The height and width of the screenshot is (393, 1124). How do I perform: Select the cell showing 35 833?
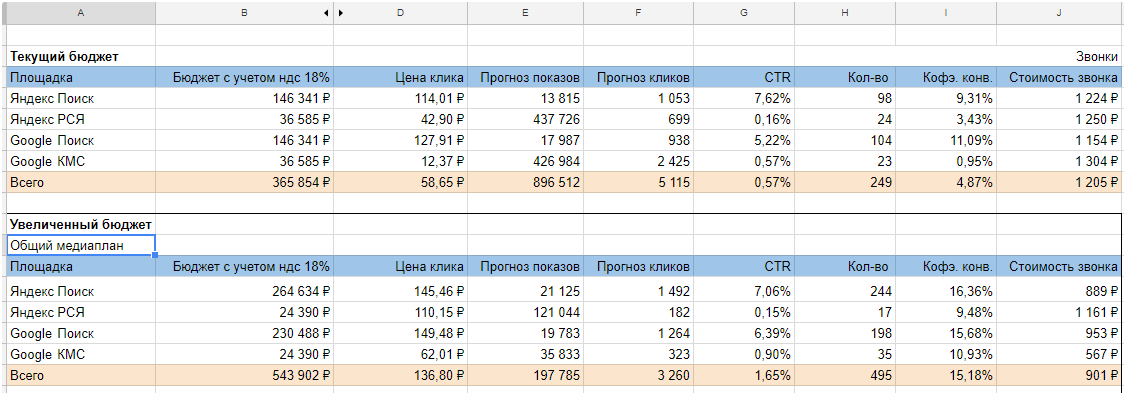(525, 355)
